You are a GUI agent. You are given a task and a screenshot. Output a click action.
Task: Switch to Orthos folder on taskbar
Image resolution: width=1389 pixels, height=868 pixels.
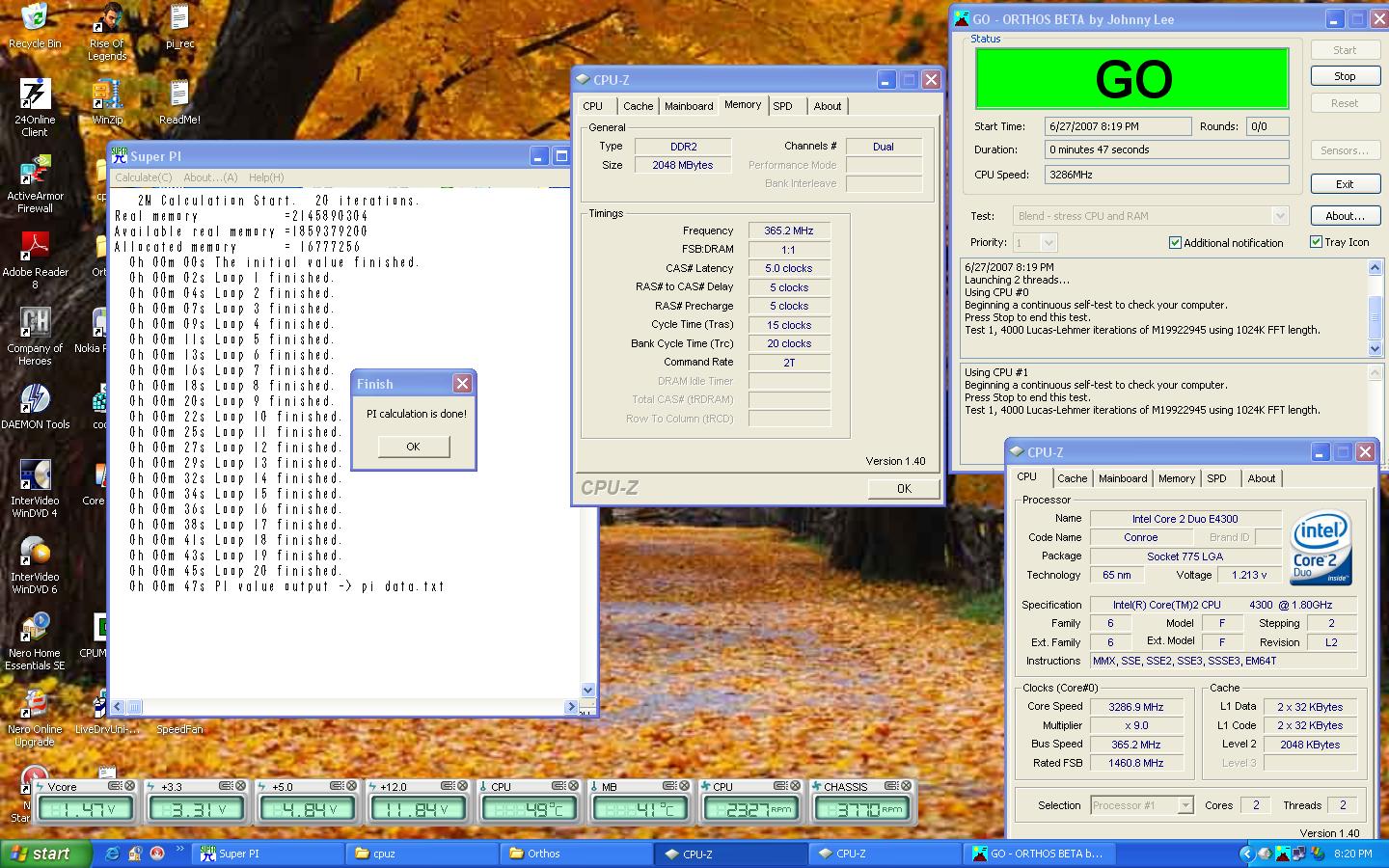pyautogui.click(x=575, y=854)
